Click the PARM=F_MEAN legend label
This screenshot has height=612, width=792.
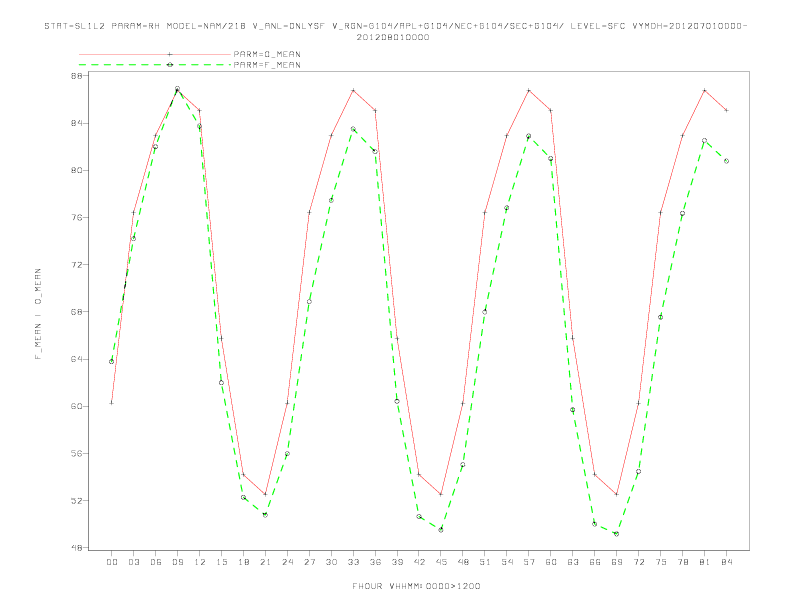pos(267,65)
